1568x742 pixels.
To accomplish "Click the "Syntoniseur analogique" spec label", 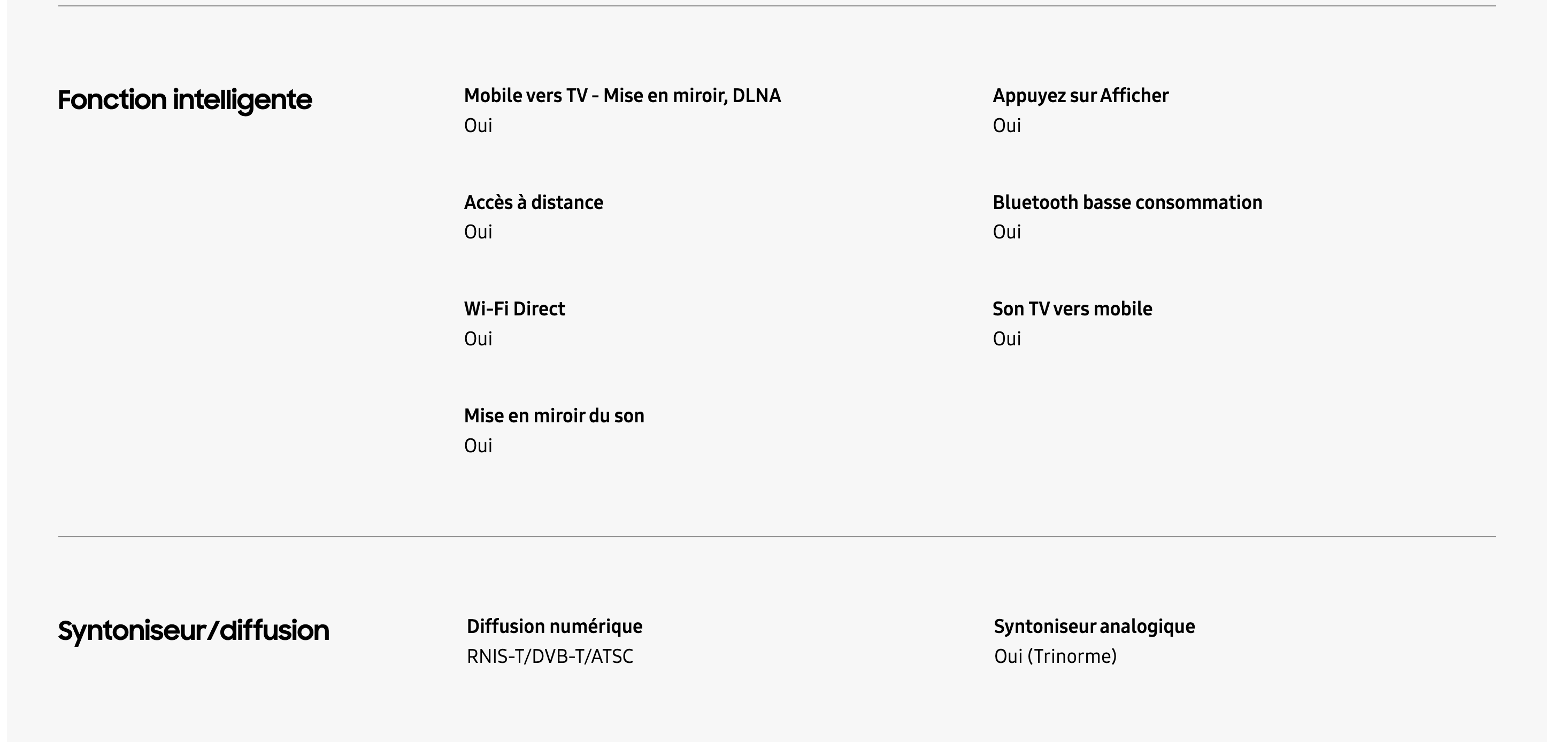I will pyautogui.click(x=1094, y=627).
